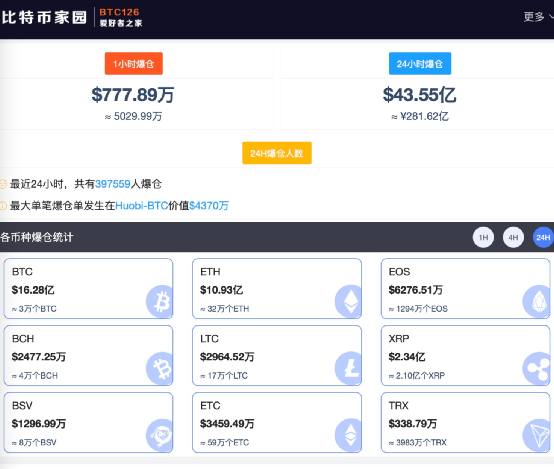Click the ETH $10.93亿 amount
This screenshot has width=554, height=469.
click(x=222, y=290)
